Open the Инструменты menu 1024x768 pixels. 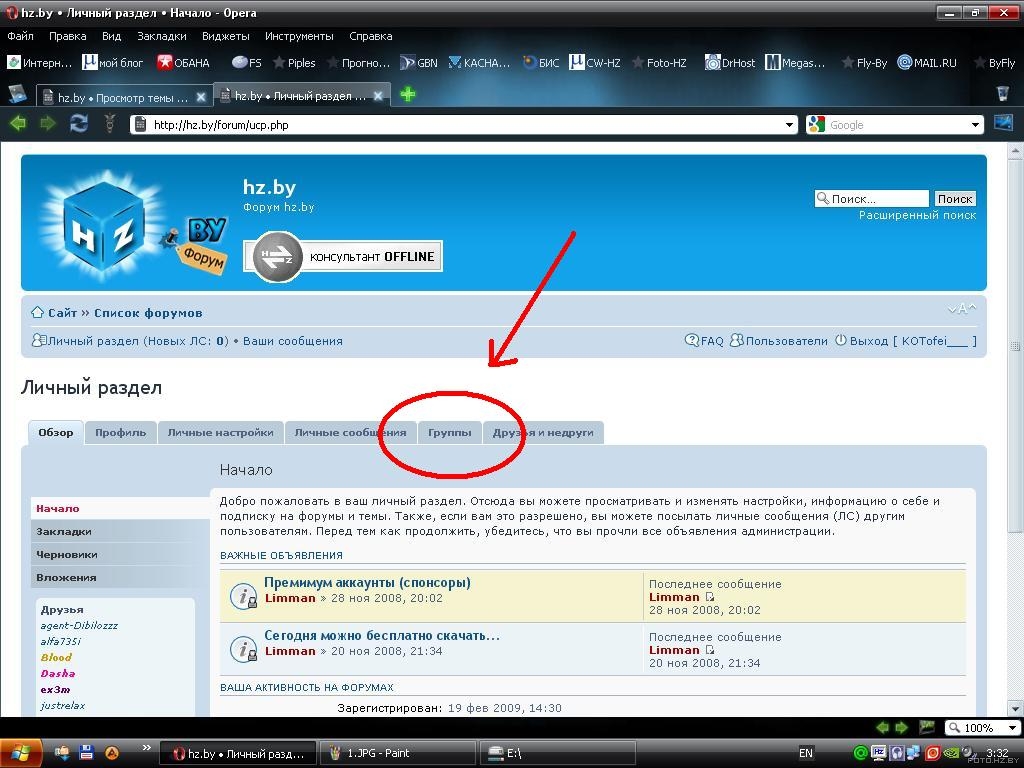tap(299, 36)
